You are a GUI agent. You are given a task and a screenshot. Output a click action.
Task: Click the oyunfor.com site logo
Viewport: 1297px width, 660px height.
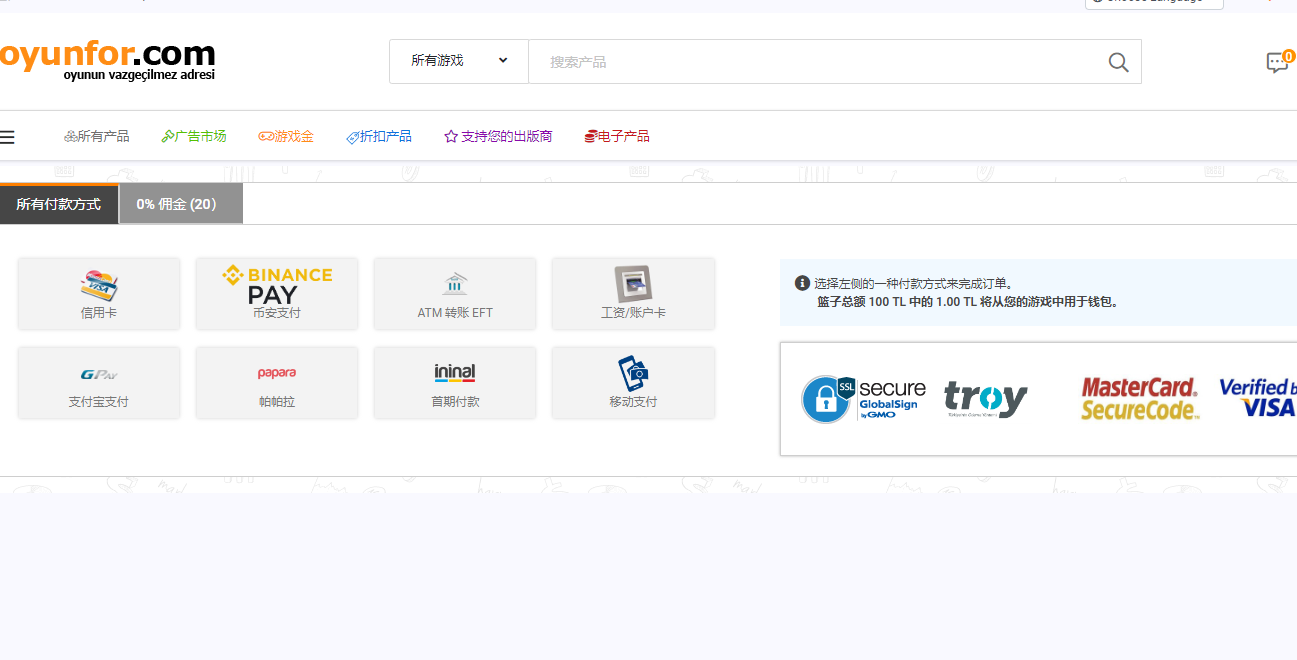[108, 57]
